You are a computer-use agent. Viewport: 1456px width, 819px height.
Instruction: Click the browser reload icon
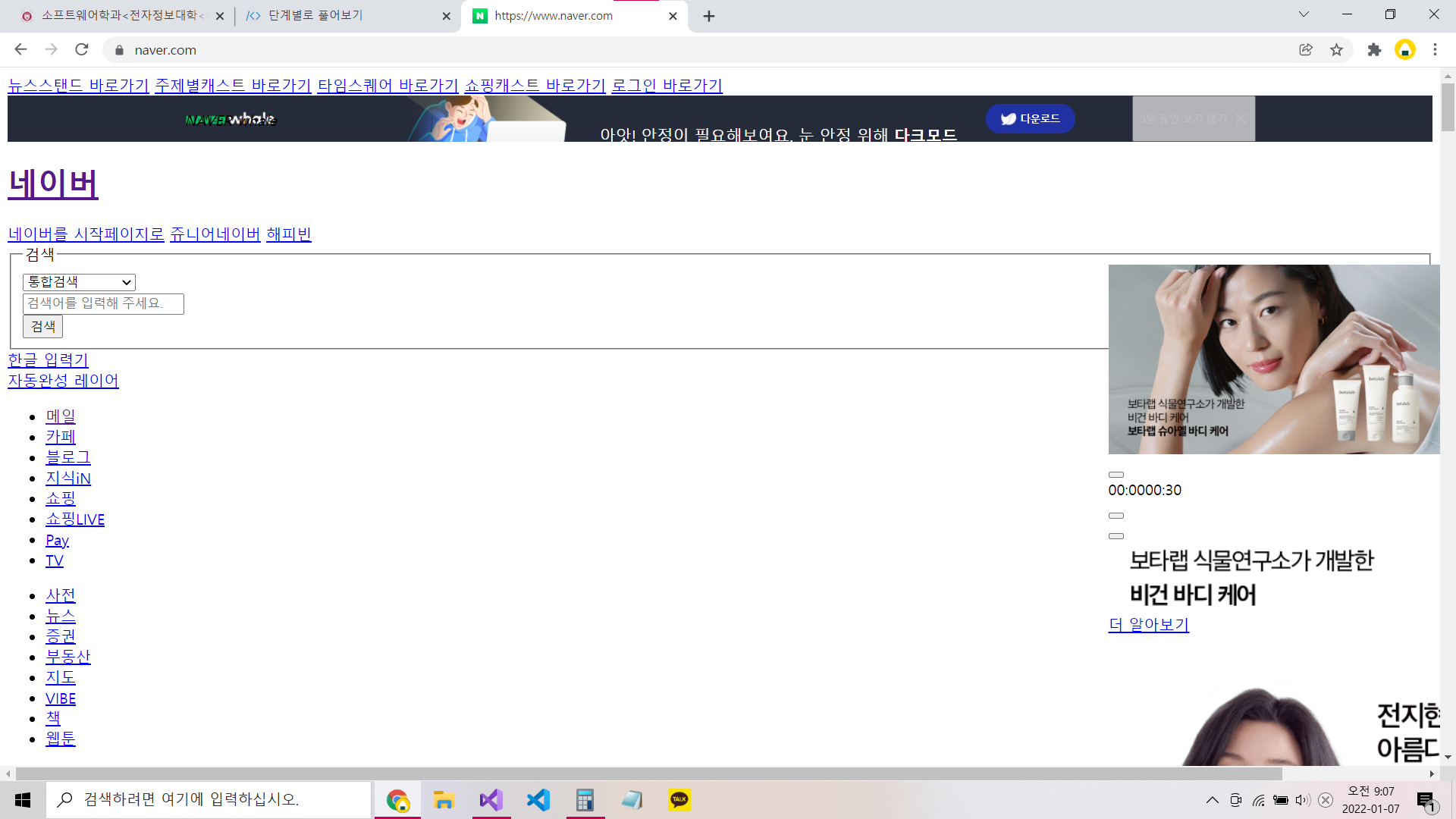pos(82,50)
